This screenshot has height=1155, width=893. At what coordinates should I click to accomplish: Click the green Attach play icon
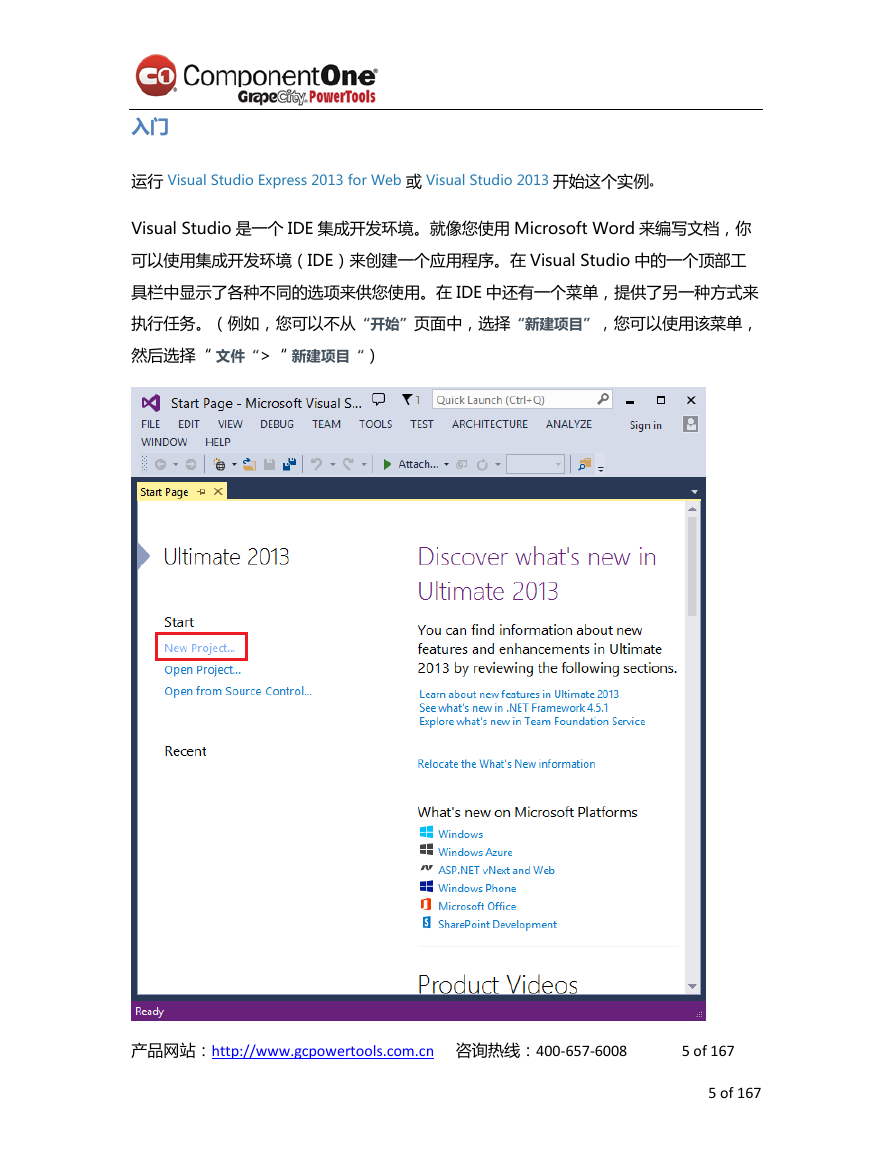(x=387, y=464)
